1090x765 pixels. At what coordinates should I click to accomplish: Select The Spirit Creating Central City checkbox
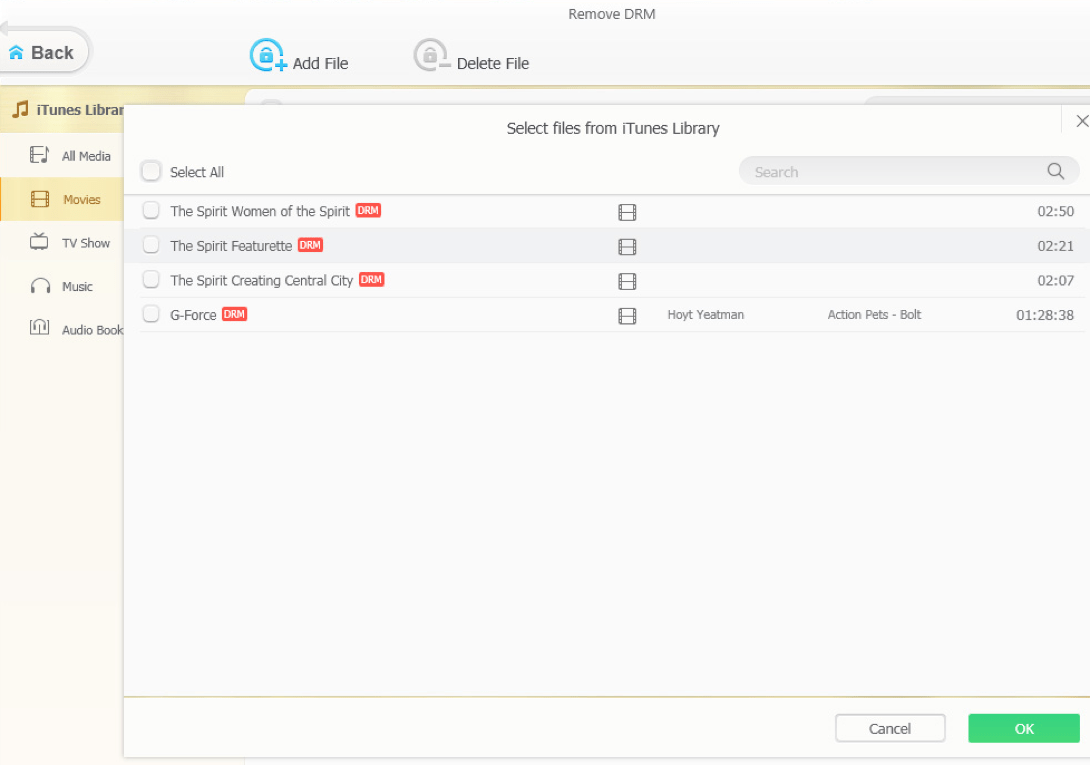[x=150, y=279]
